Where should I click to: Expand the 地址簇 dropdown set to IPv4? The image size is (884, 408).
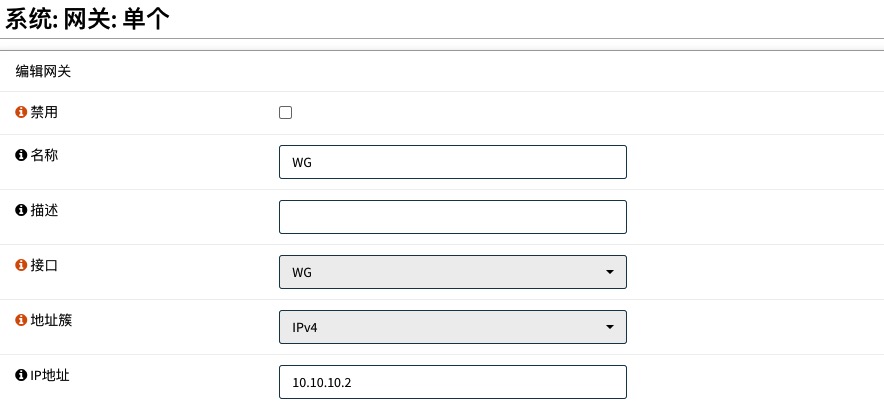point(452,327)
